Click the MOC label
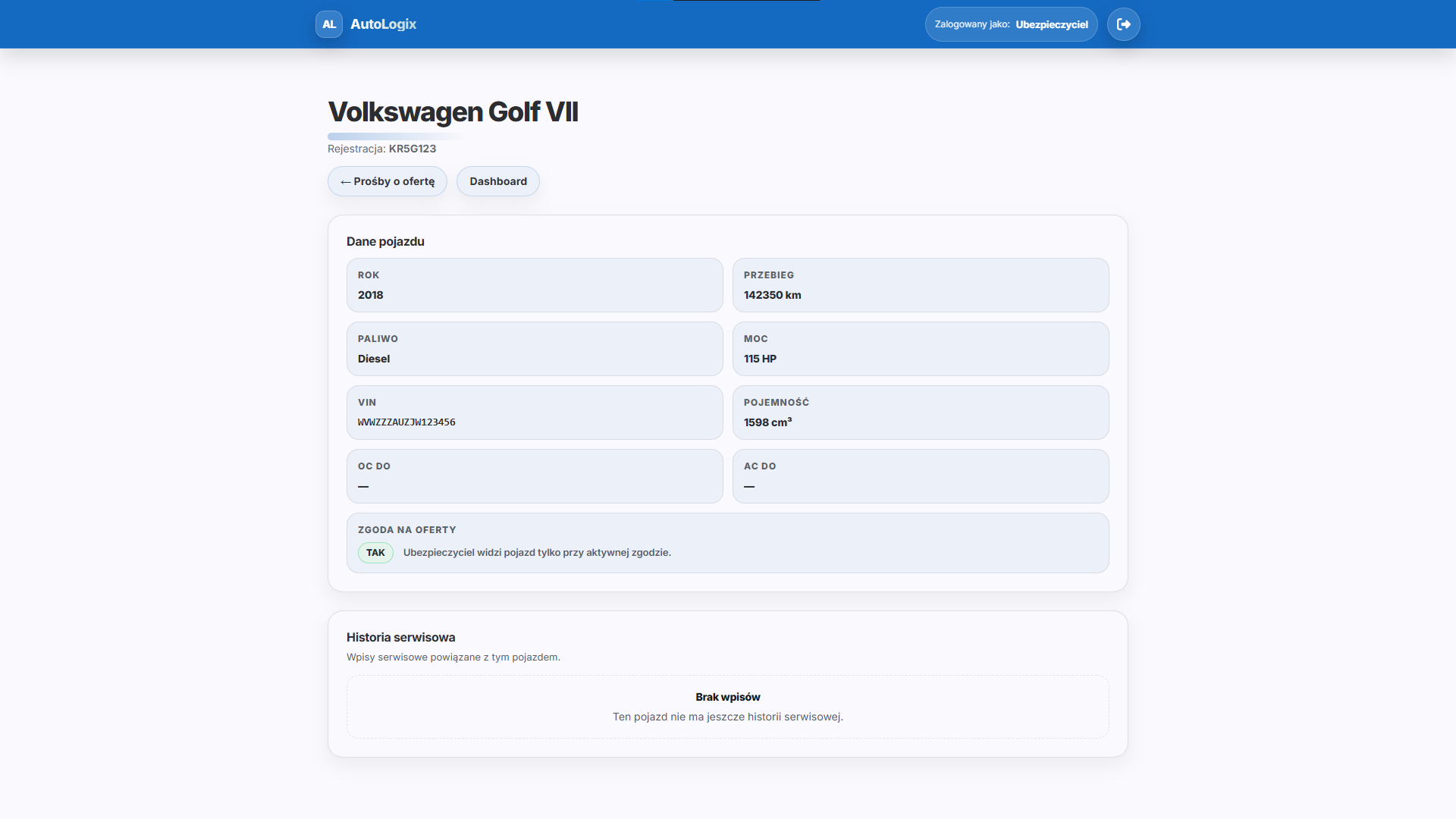This screenshot has width=1456, height=819. pyautogui.click(x=756, y=339)
